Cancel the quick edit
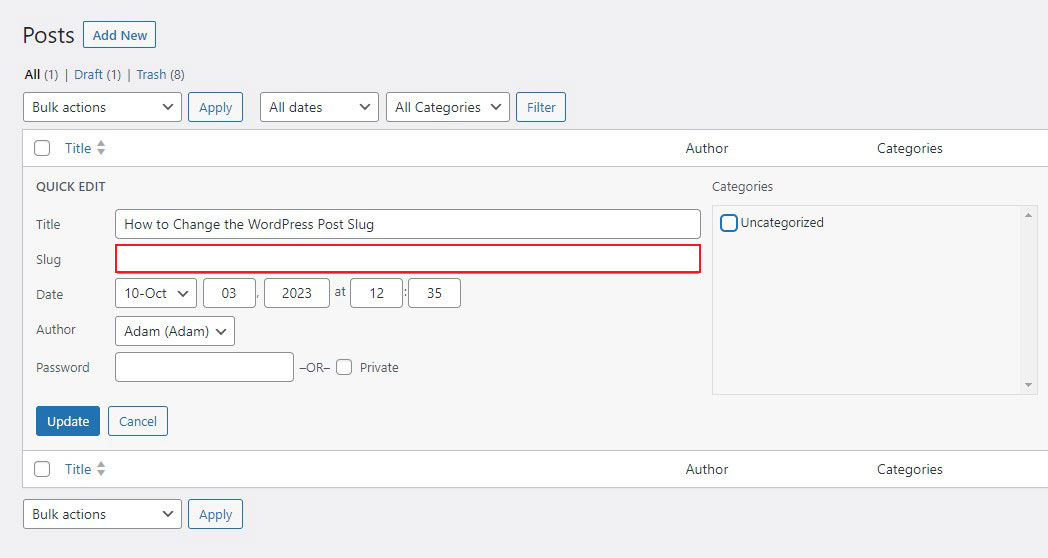 coord(138,421)
